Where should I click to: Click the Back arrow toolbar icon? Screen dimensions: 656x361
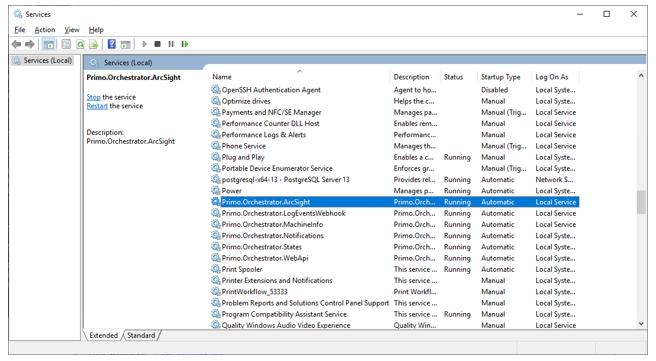(16, 44)
